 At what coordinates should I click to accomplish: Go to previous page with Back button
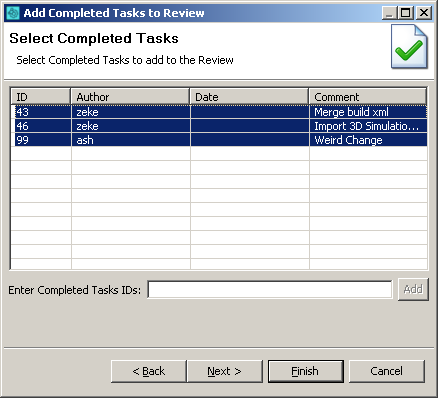click(x=149, y=371)
